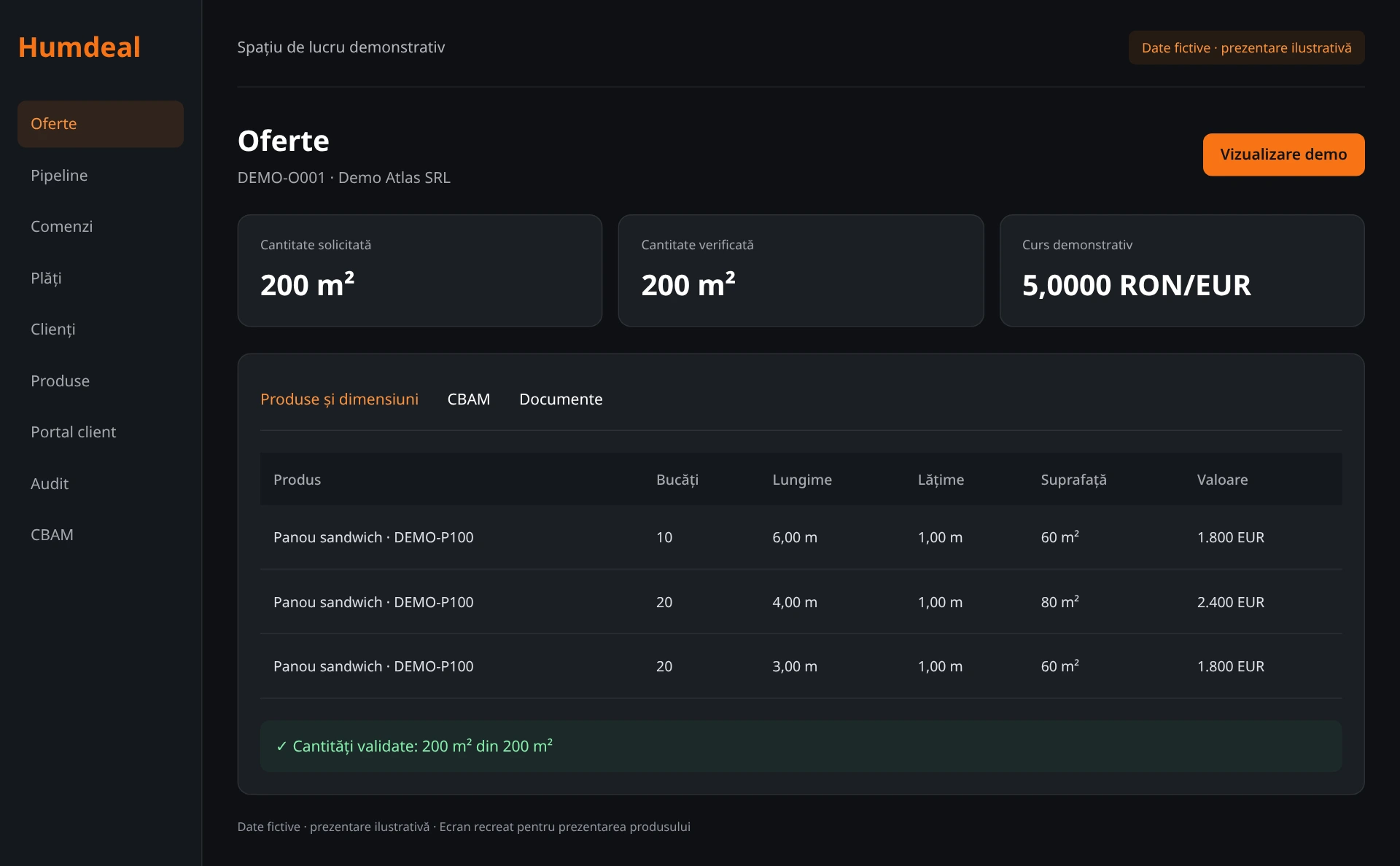Select the product row with length 4,00 m
Screen dimensions: 1400x866
(801, 602)
